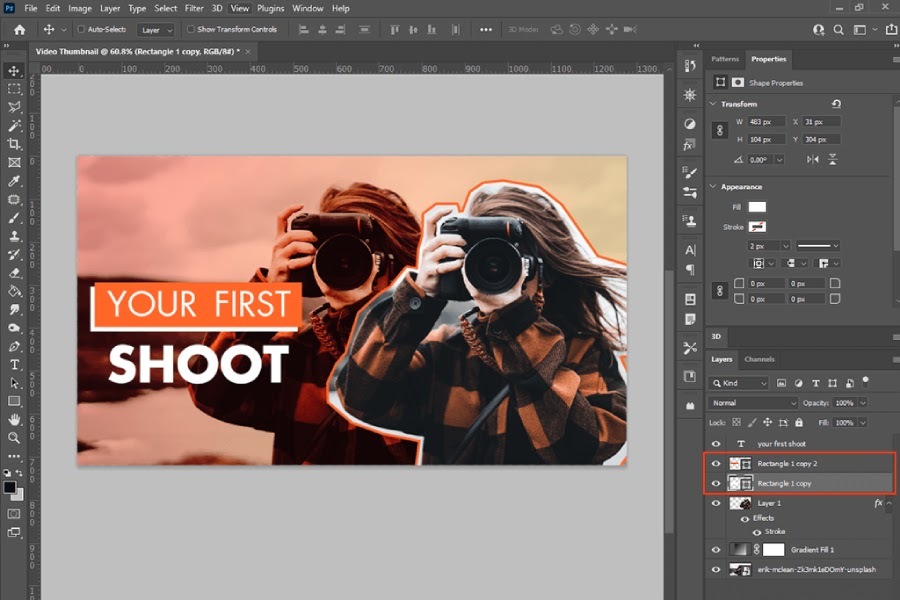Select the Clone Stamp tool

click(14, 236)
